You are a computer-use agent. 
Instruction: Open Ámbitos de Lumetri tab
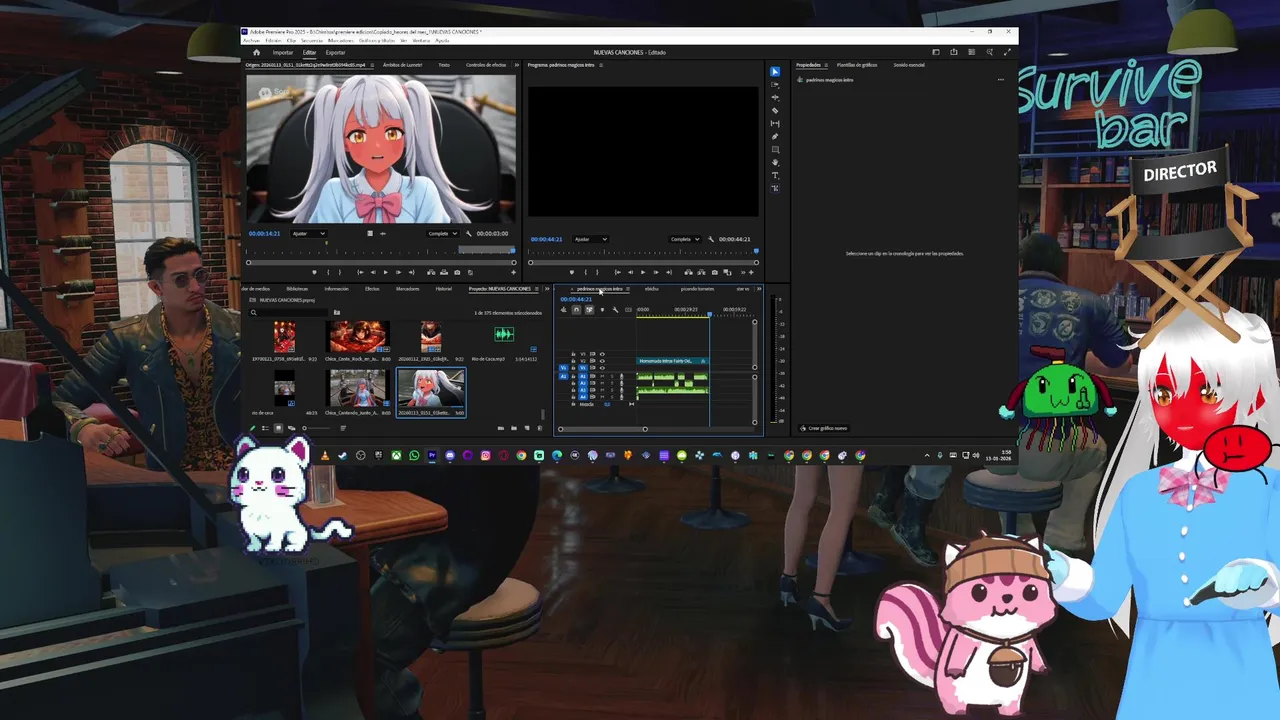pyautogui.click(x=402, y=65)
